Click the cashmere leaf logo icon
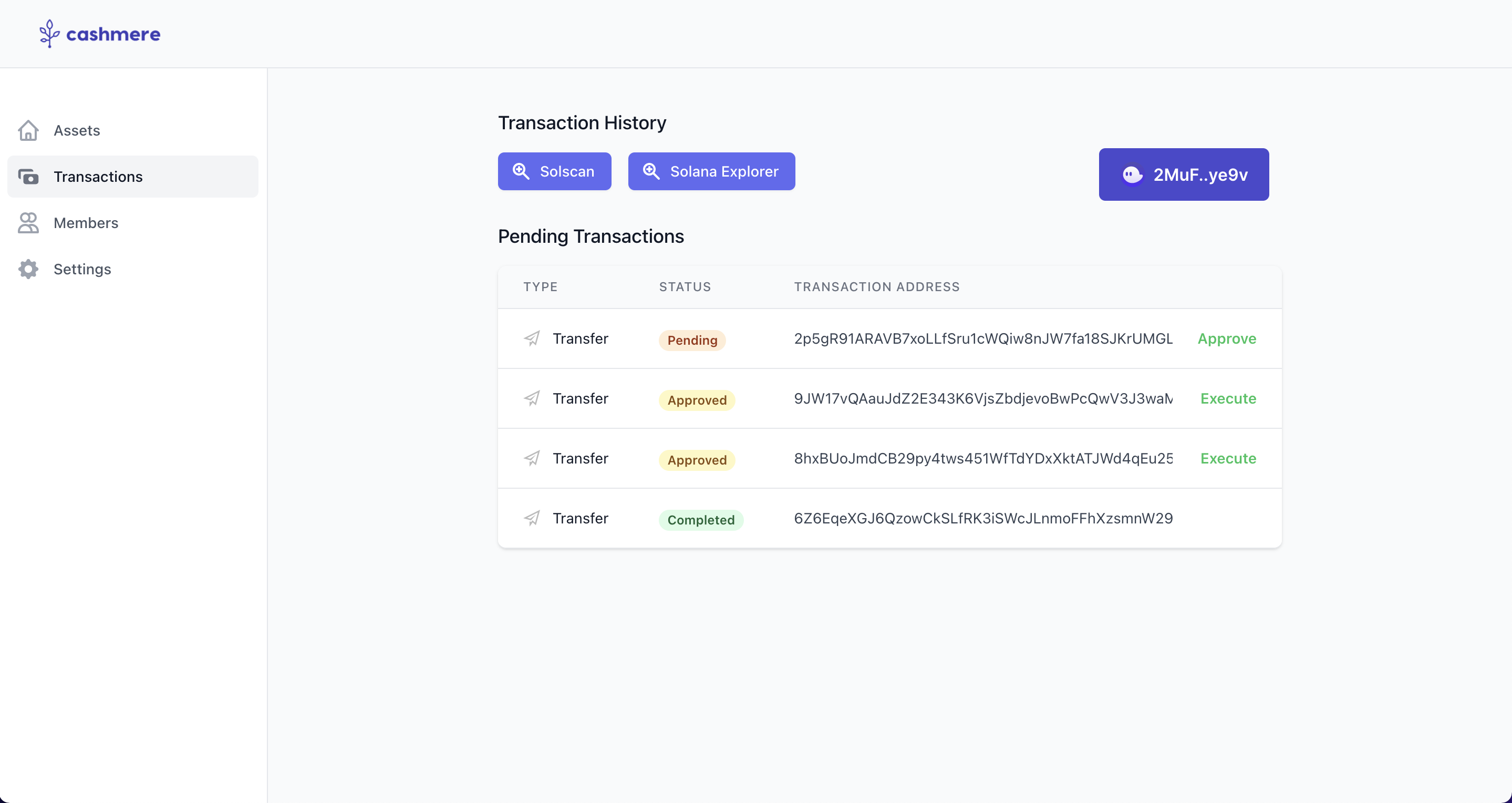 (x=49, y=34)
